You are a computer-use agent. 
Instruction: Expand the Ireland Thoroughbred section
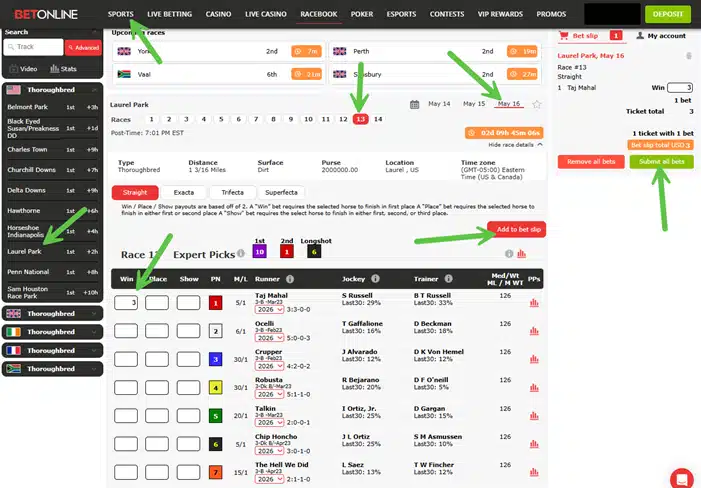(52, 332)
